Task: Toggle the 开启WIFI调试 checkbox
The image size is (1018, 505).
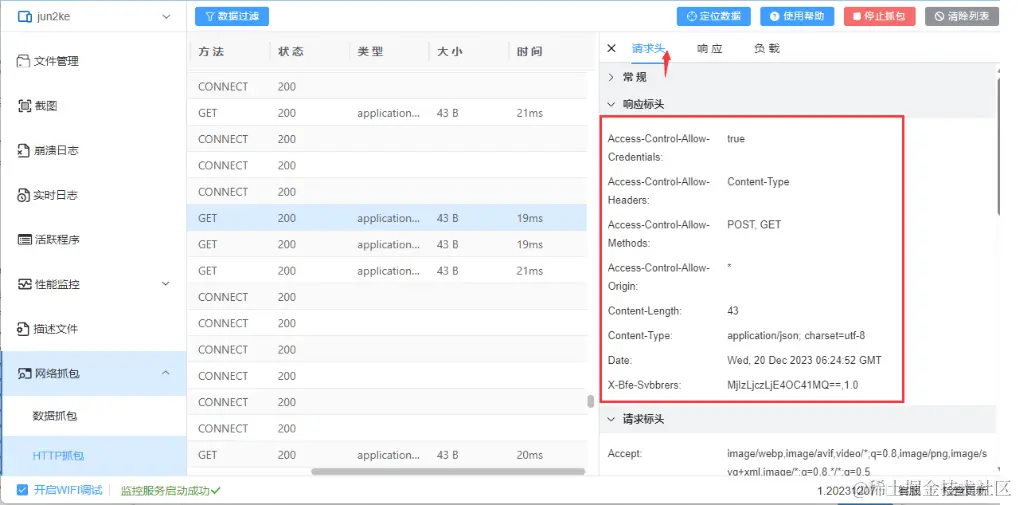Action: click(x=22, y=489)
